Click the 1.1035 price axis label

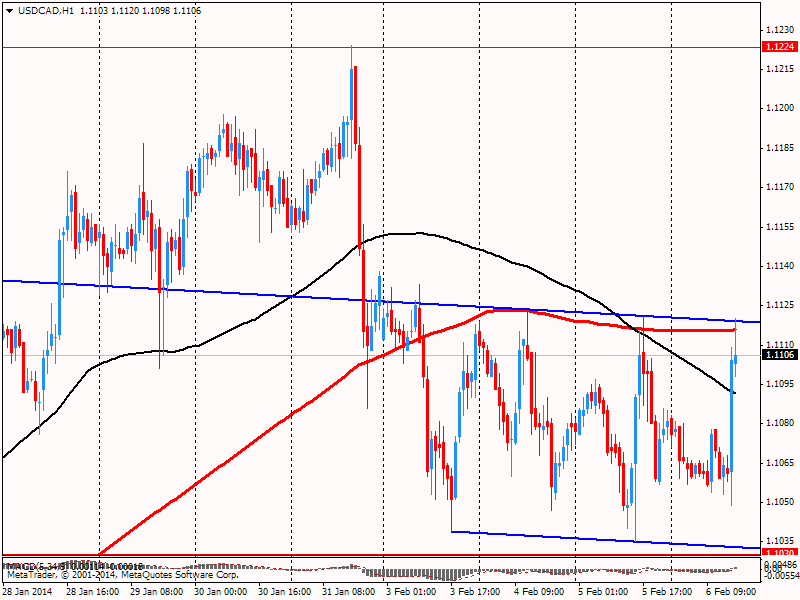[x=780, y=541]
